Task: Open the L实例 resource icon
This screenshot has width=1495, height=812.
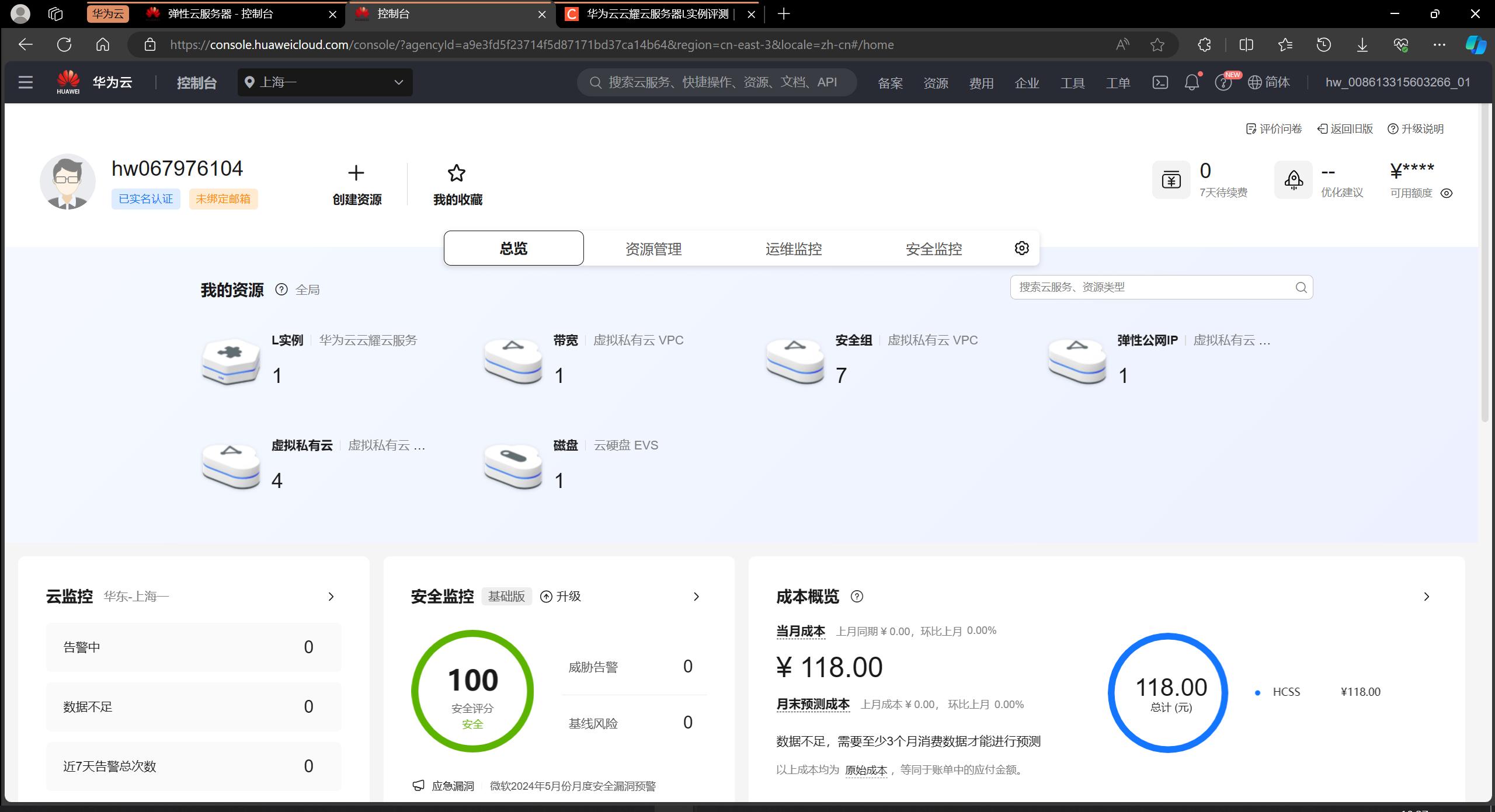Action: [x=231, y=361]
